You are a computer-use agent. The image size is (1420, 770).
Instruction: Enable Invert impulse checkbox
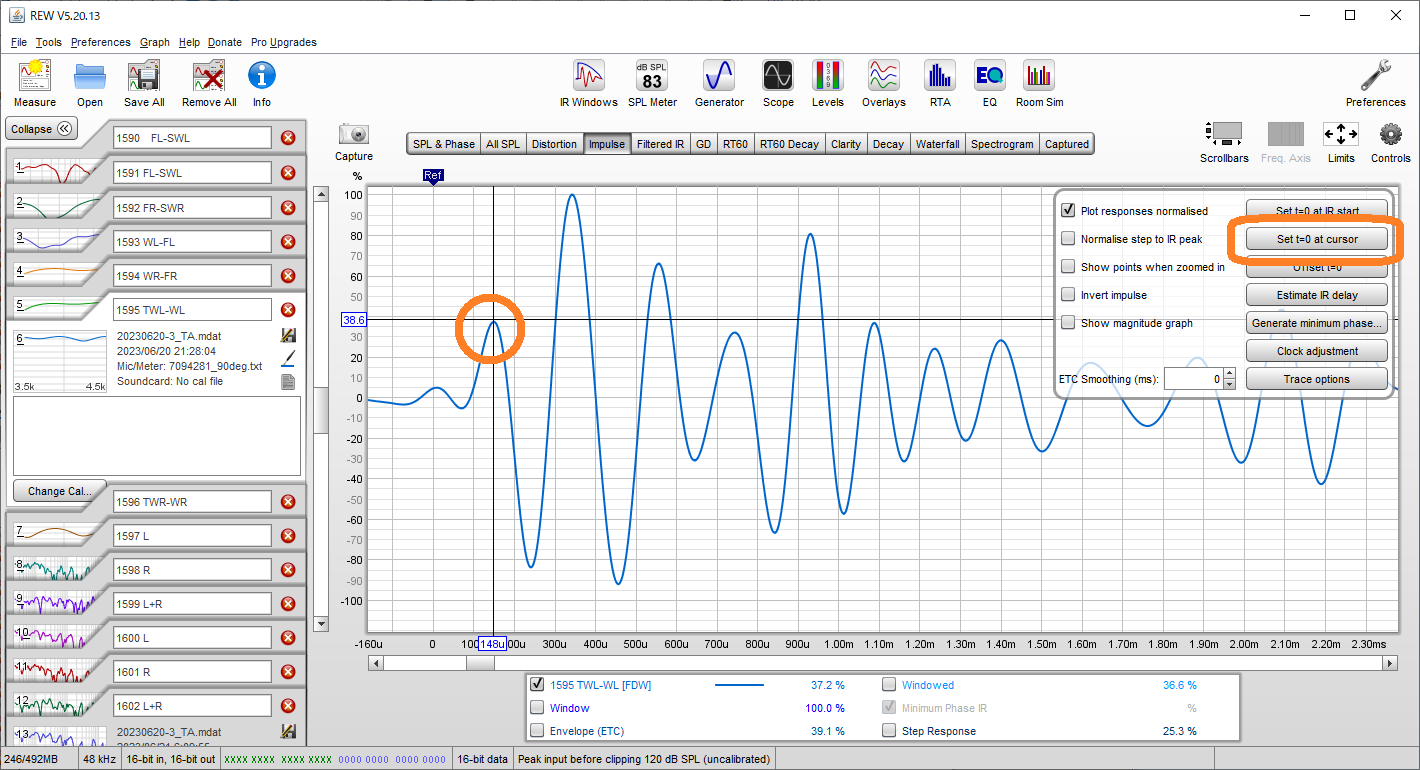(x=1068, y=295)
